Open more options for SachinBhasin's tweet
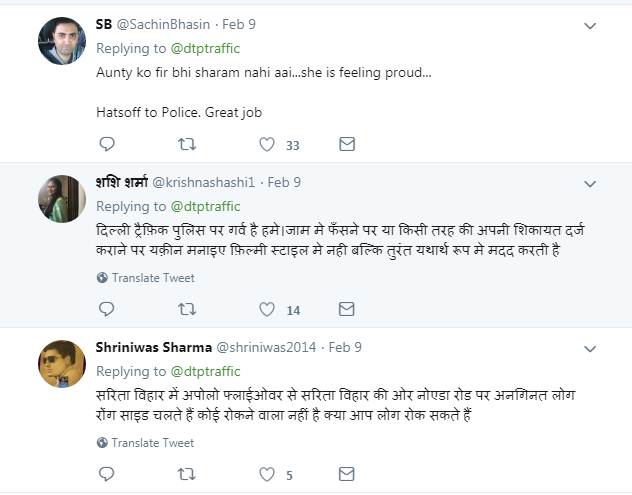 coord(590,25)
